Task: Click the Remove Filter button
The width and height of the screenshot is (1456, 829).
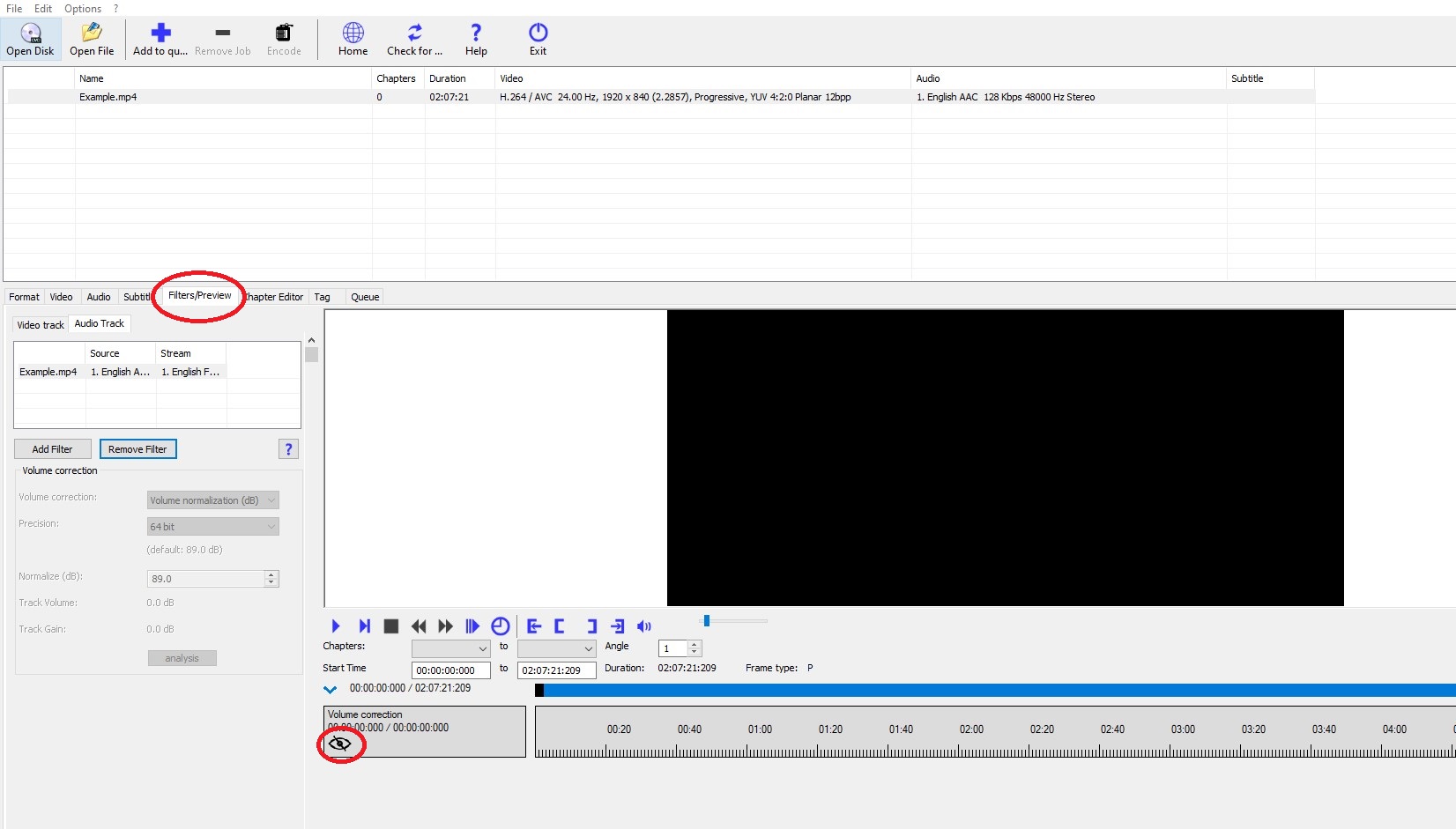Action: pyautogui.click(x=138, y=449)
